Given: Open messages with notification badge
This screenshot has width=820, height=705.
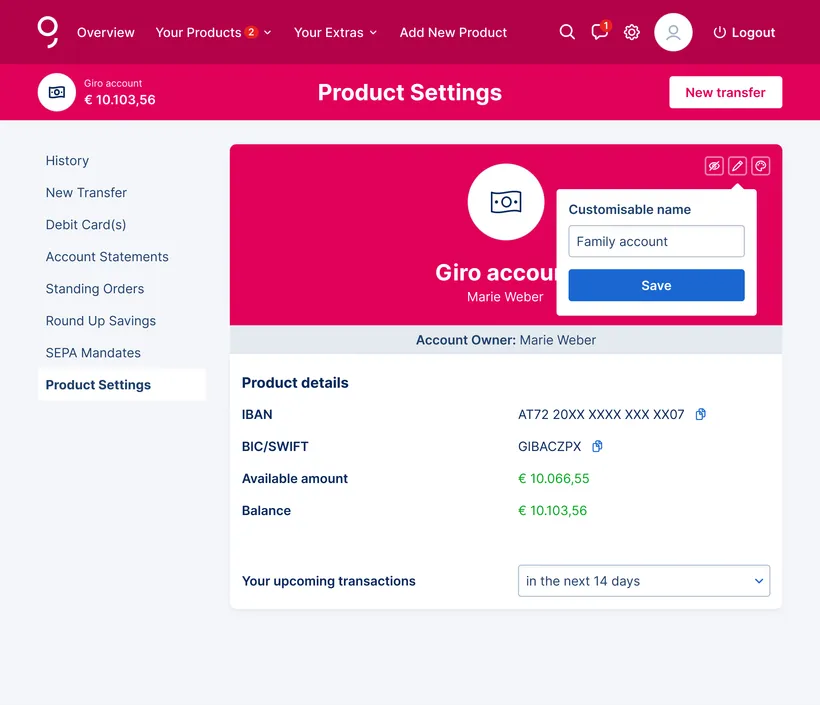Looking at the screenshot, I should coord(599,32).
